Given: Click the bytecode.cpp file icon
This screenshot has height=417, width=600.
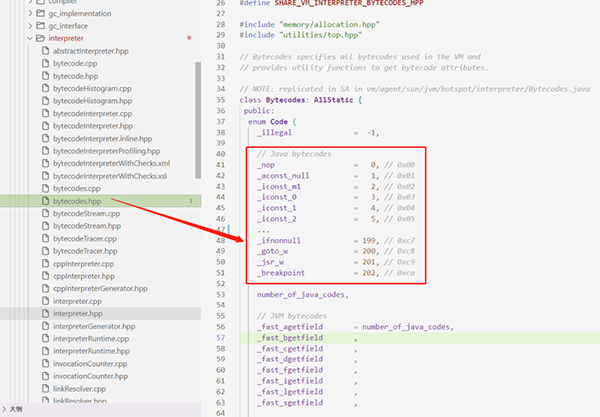Looking at the screenshot, I should pyautogui.click(x=46, y=63).
